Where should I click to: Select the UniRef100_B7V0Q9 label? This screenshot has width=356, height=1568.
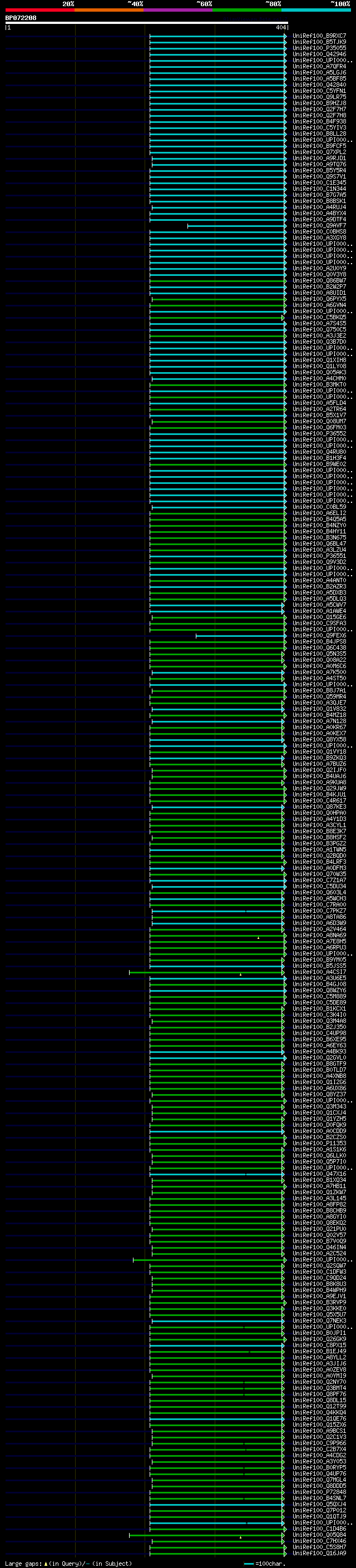pyautogui.click(x=319, y=1241)
